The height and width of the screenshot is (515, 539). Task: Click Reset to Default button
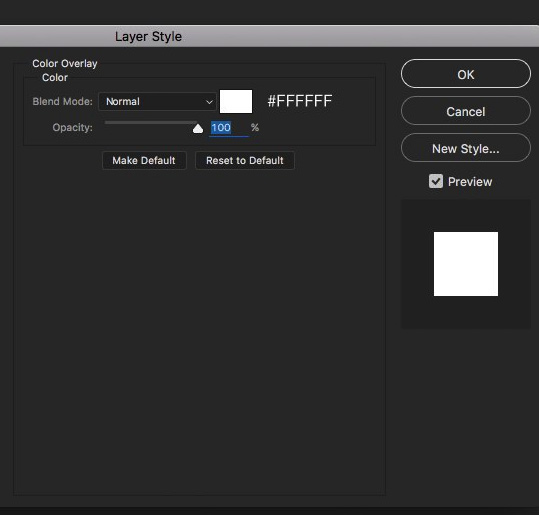pyautogui.click(x=245, y=161)
